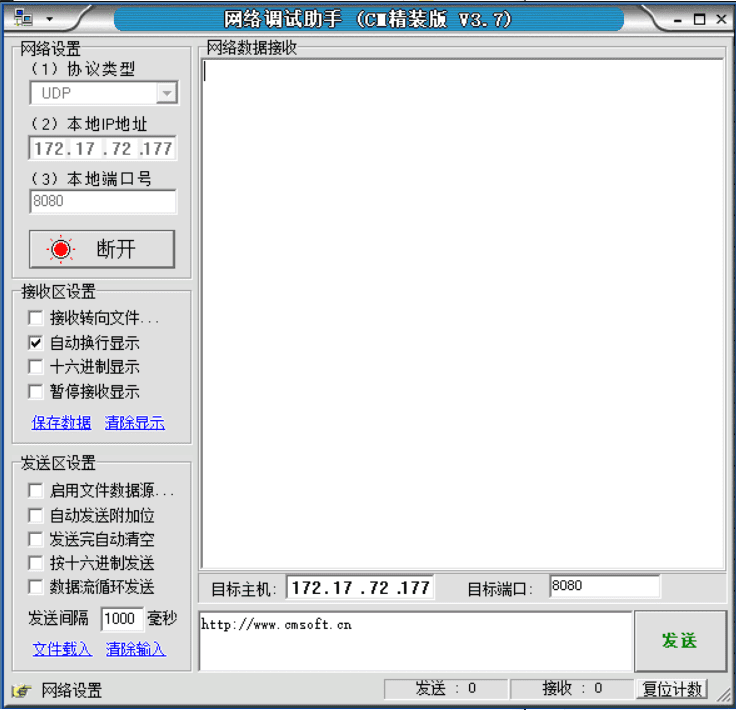Click the 断开 disconnect button
Screen dimensions: 736x710
(x=102, y=249)
